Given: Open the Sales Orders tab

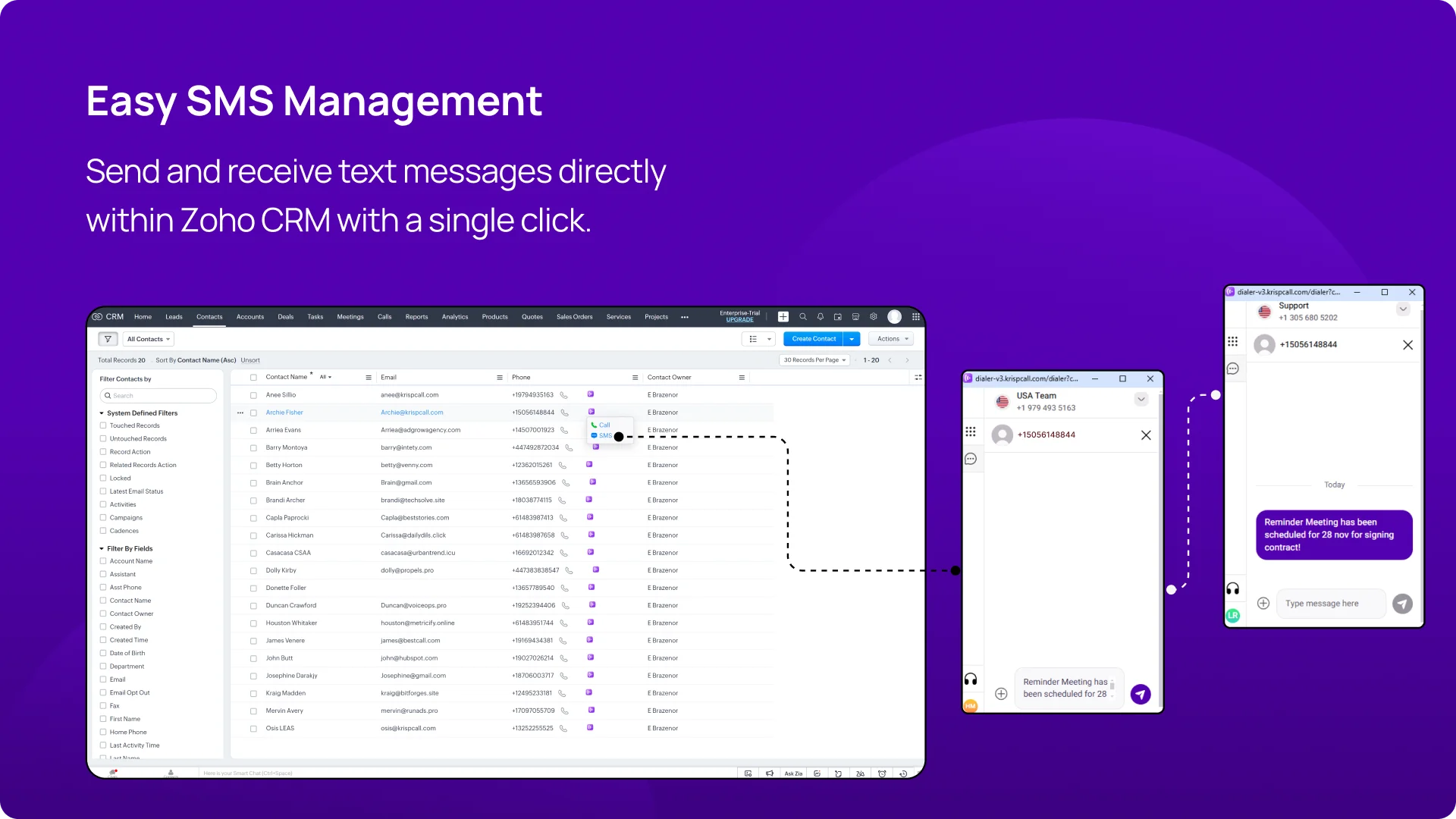Looking at the screenshot, I should coord(574,317).
